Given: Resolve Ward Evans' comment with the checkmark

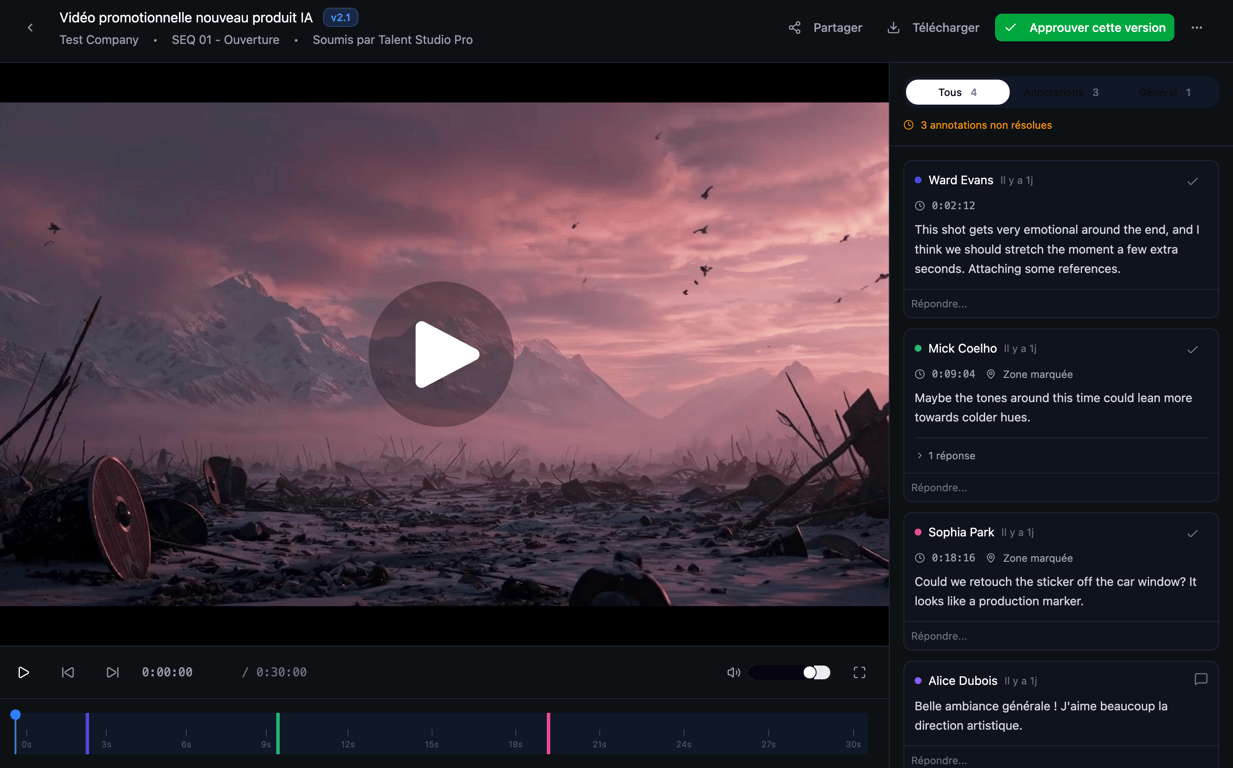Looking at the screenshot, I should (1192, 181).
